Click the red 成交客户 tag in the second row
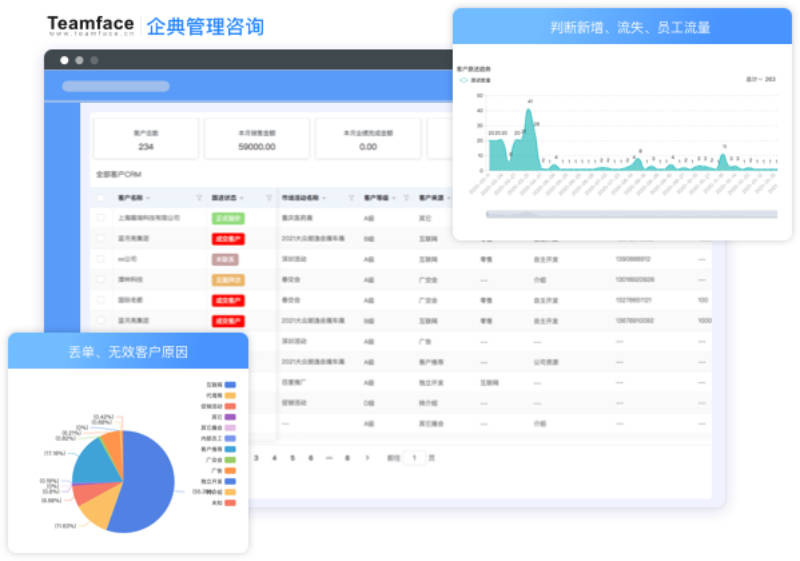Viewport: 800px width, 561px height. coord(228,239)
